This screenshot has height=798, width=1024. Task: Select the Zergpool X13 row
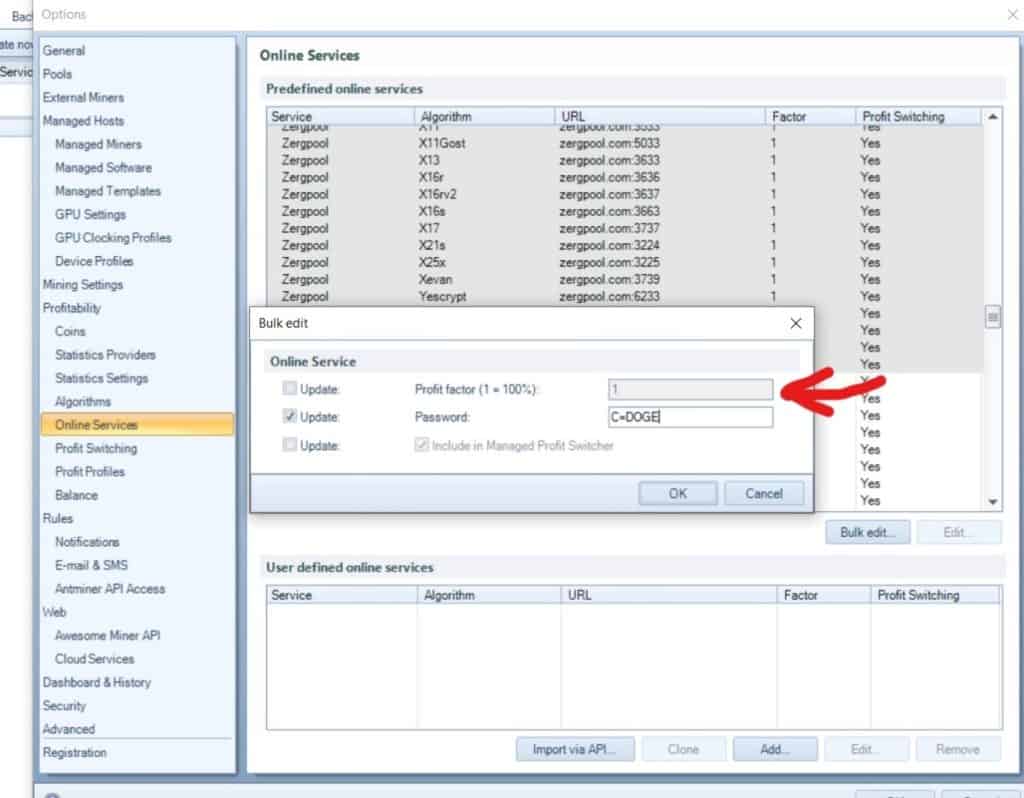[x=624, y=161]
